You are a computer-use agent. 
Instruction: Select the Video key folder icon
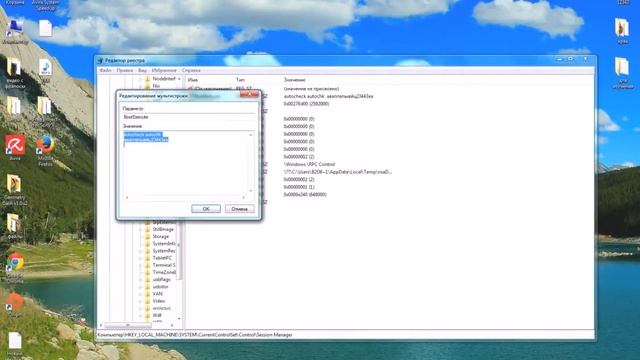(x=148, y=301)
